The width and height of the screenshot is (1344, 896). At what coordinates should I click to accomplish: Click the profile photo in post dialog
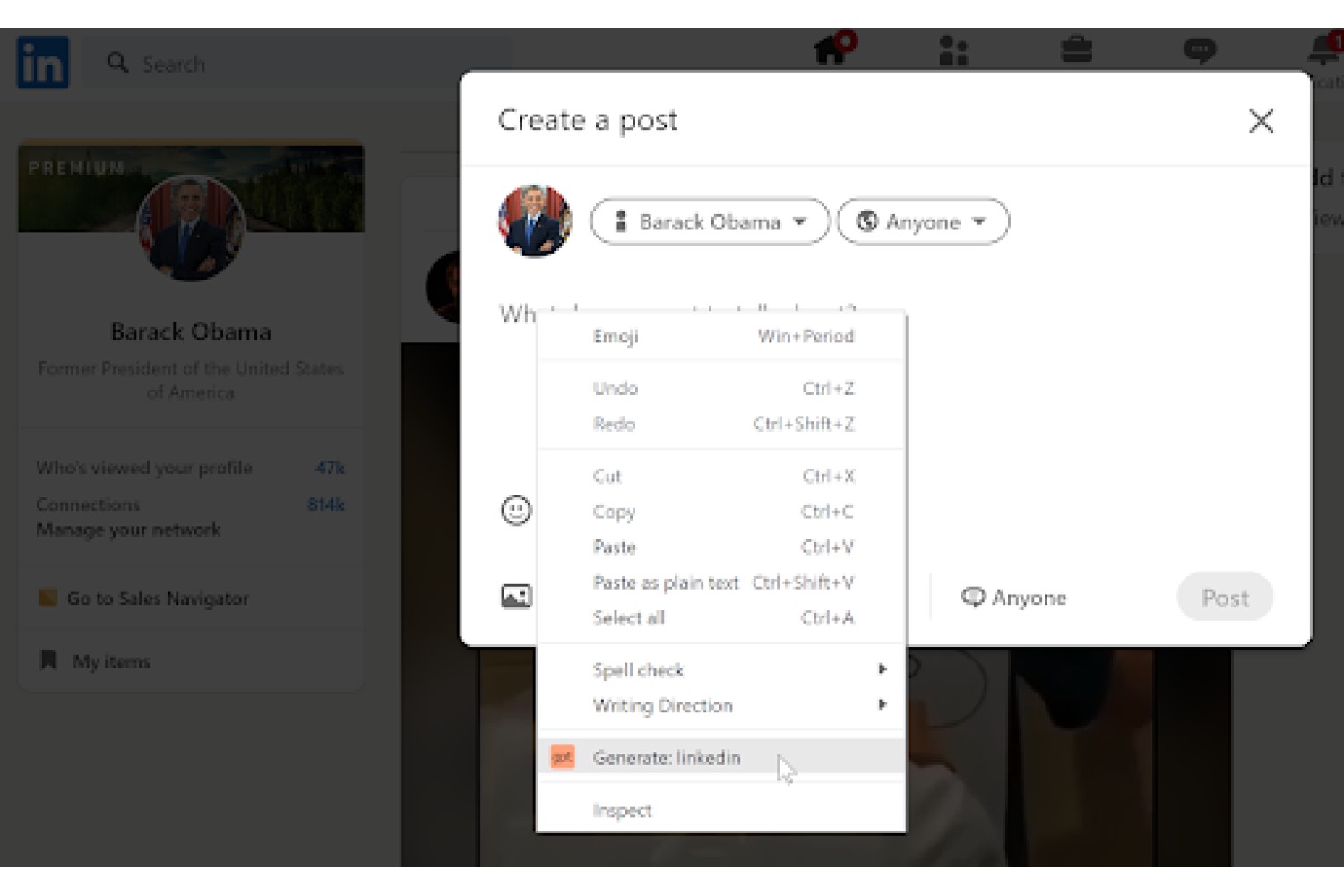(535, 221)
